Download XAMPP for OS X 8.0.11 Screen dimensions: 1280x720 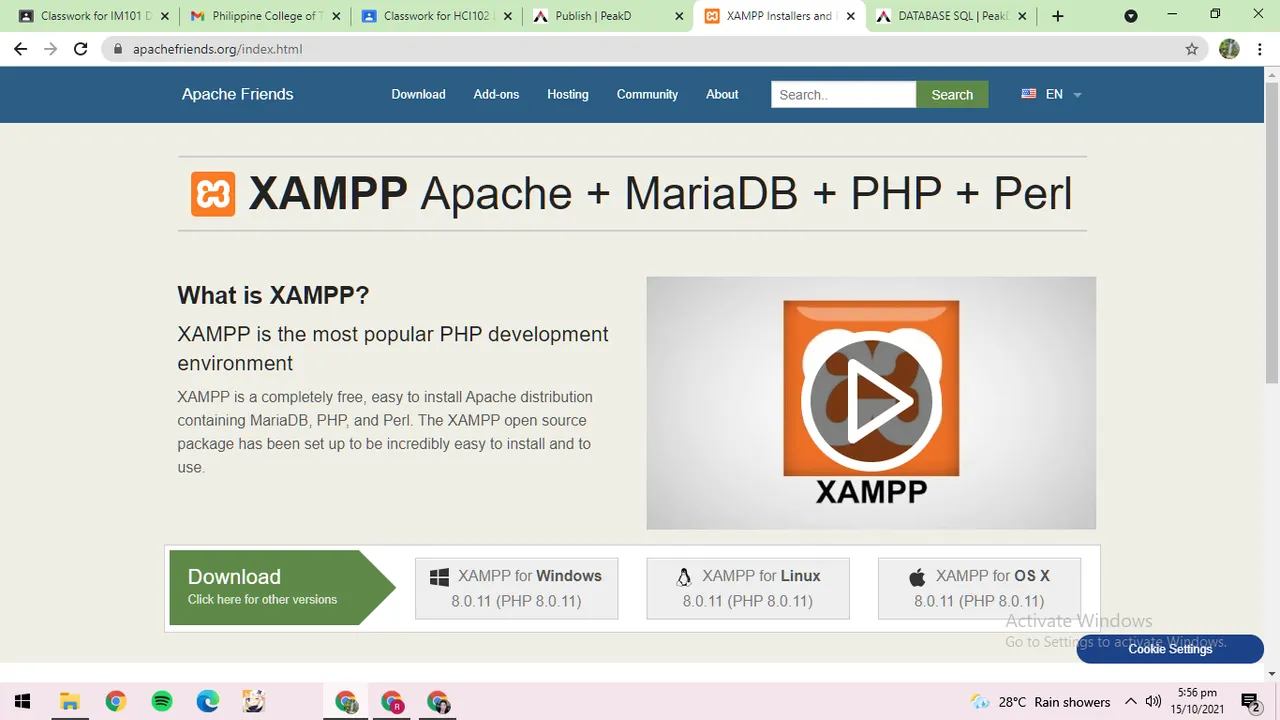(979, 588)
